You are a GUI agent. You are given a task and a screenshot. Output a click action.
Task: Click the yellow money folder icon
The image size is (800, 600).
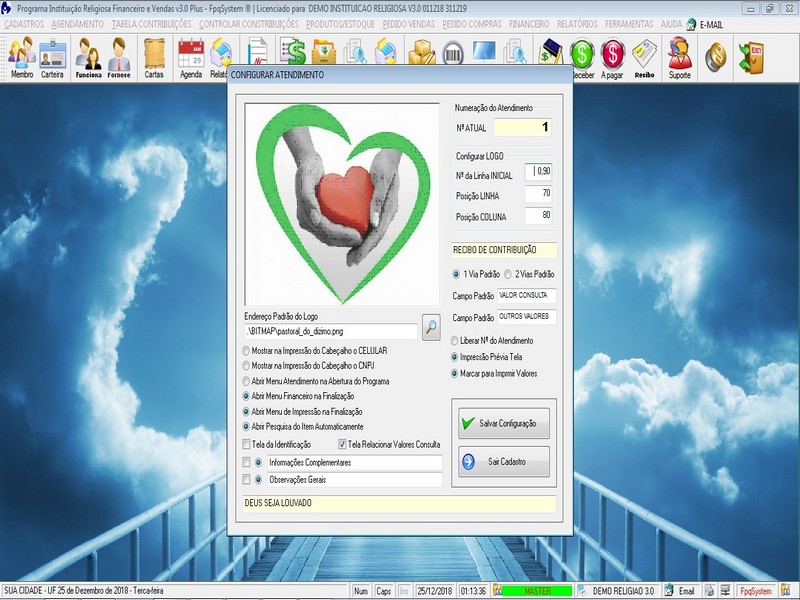(324, 51)
